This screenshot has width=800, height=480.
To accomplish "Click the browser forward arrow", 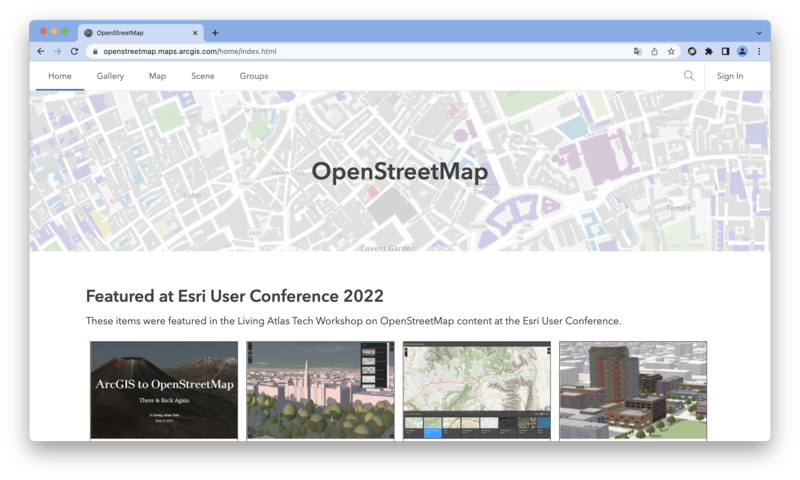I will tap(58, 51).
